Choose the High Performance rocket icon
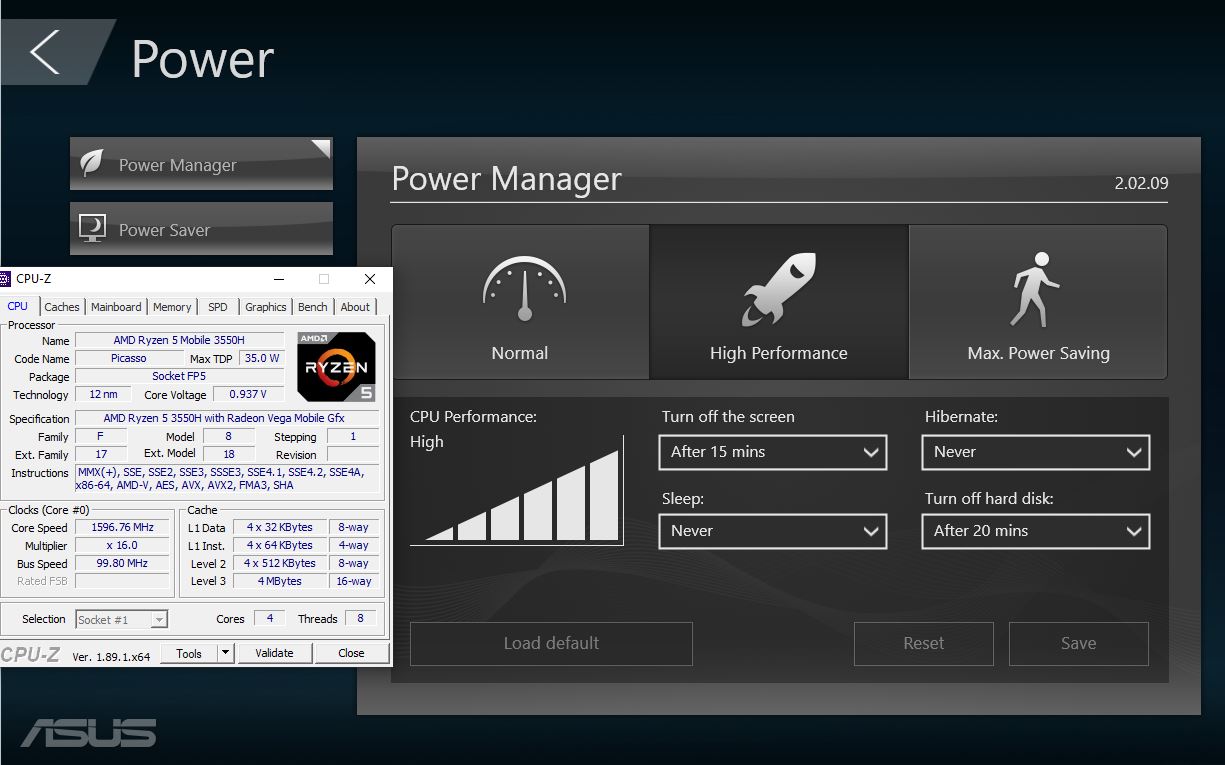Image resolution: width=1225 pixels, height=765 pixels. pos(778,290)
